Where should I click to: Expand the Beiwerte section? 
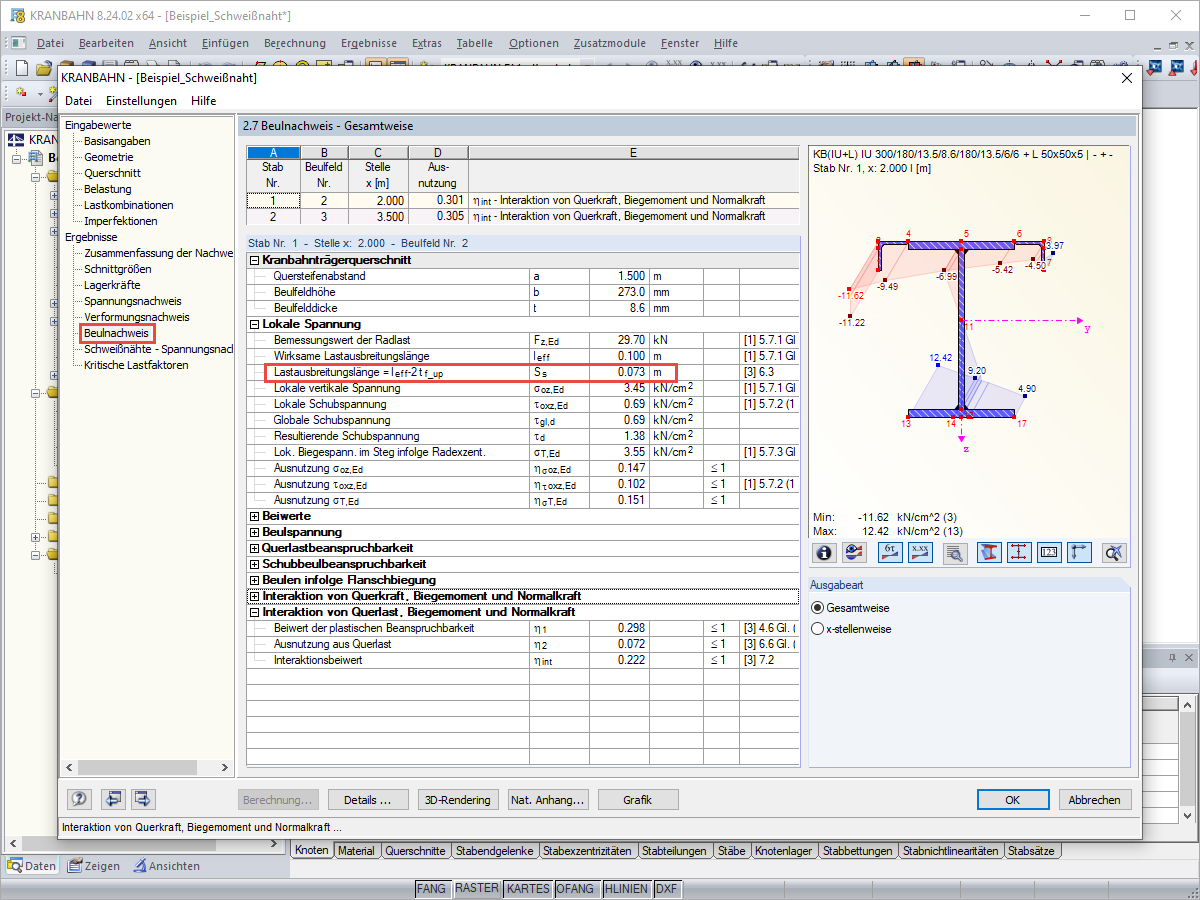point(255,516)
